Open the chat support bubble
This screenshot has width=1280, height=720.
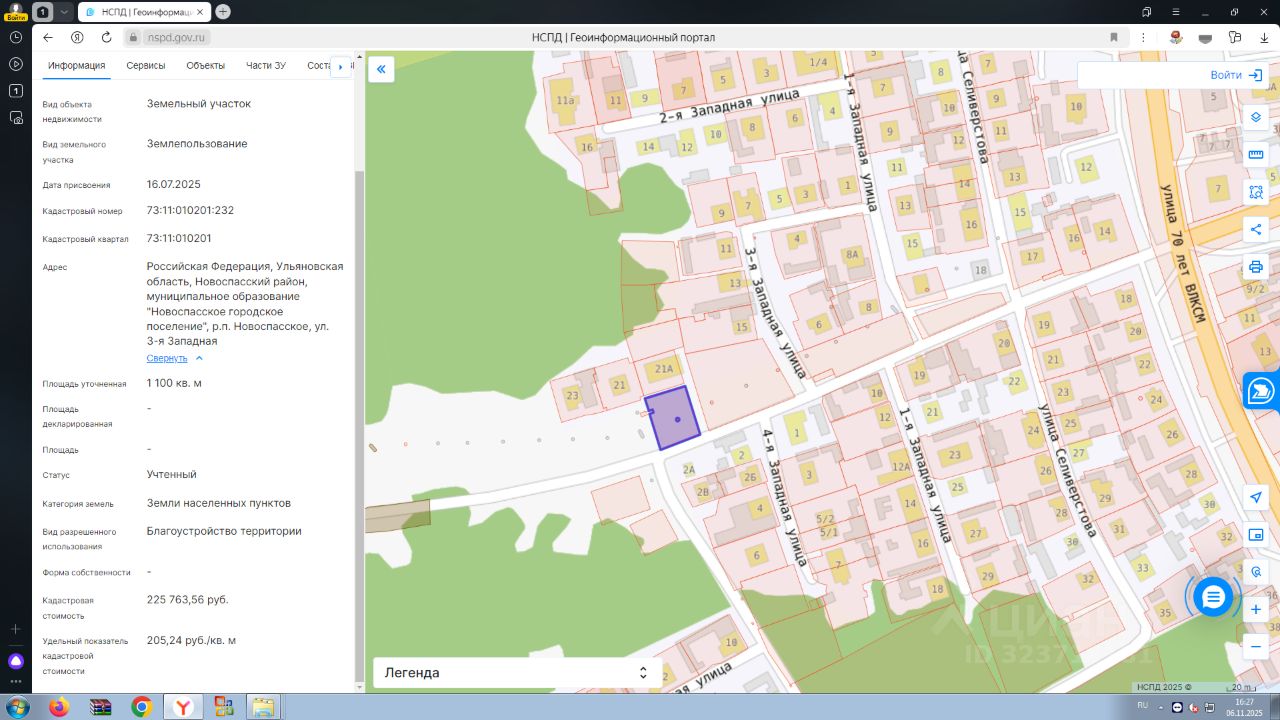[x=1213, y=597]
